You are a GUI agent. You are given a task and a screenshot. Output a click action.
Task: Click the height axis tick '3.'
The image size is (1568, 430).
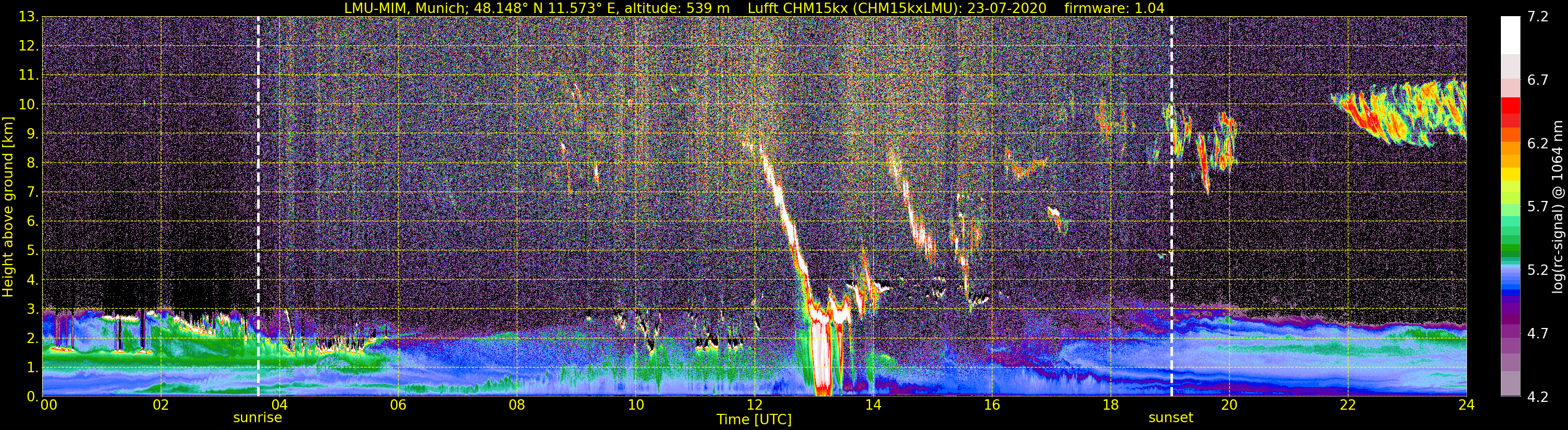tap(32, 309)
